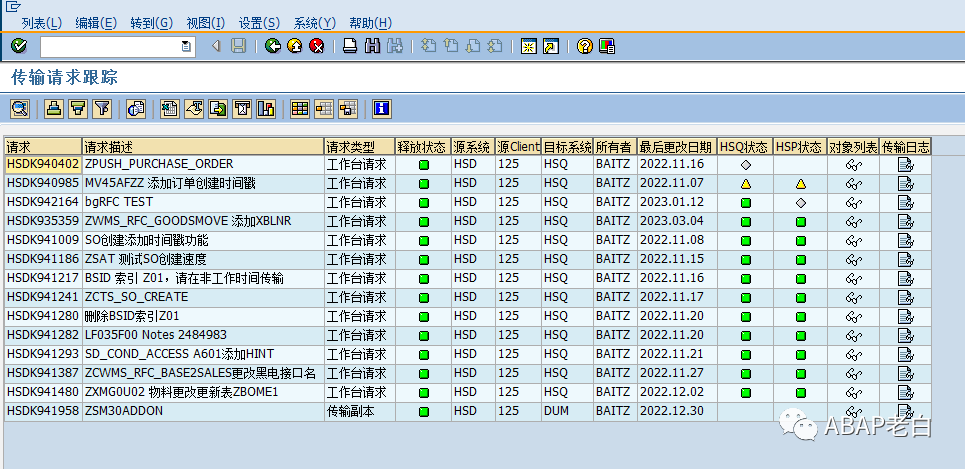Screen dimensions: 965x469
Task: Click the Select Layout icon
Action: (324, 109)
